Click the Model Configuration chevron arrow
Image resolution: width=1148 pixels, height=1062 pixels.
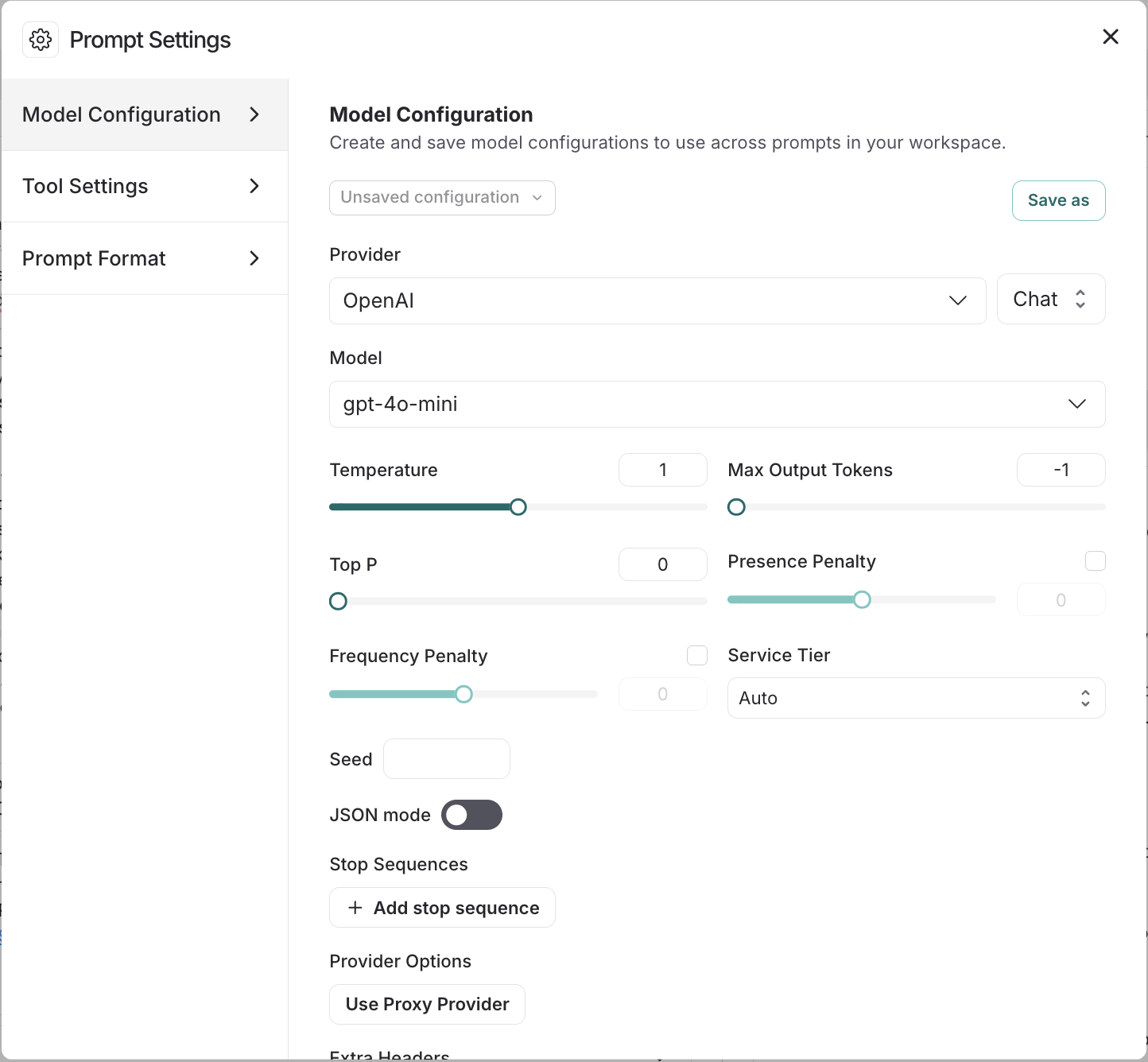click(x=254, y=114)
